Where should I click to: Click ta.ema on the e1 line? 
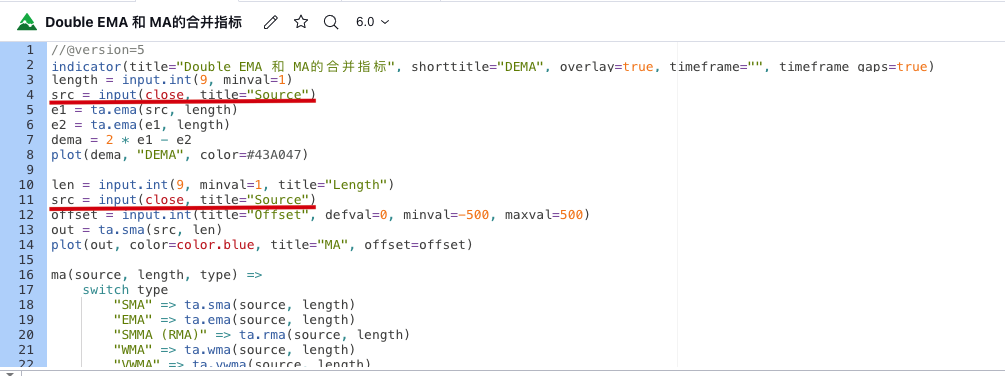click(x=113, y=110)
